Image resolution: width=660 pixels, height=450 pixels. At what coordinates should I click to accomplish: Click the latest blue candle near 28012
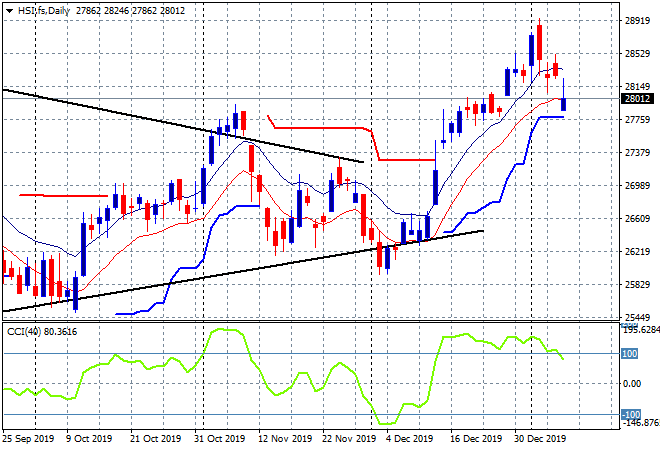point(563,104)
